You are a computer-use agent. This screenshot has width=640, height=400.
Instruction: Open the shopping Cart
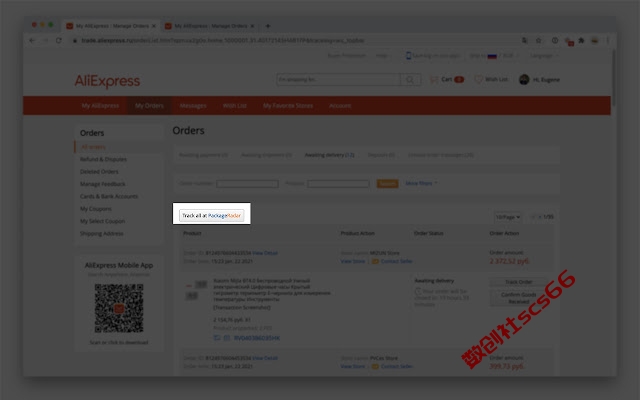click(447, 80)
